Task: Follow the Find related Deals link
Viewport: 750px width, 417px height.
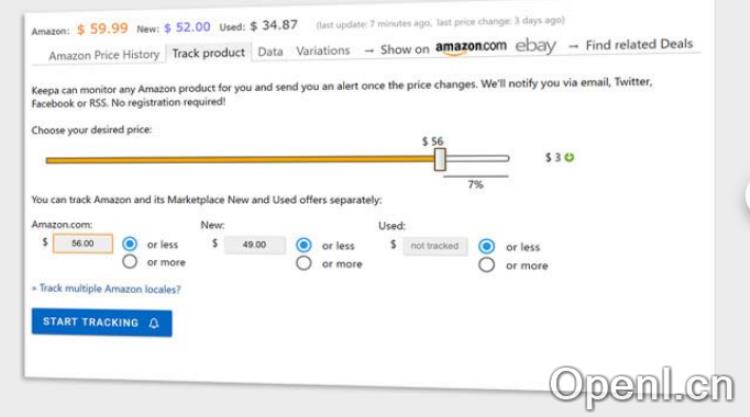Action: point(638,45)
